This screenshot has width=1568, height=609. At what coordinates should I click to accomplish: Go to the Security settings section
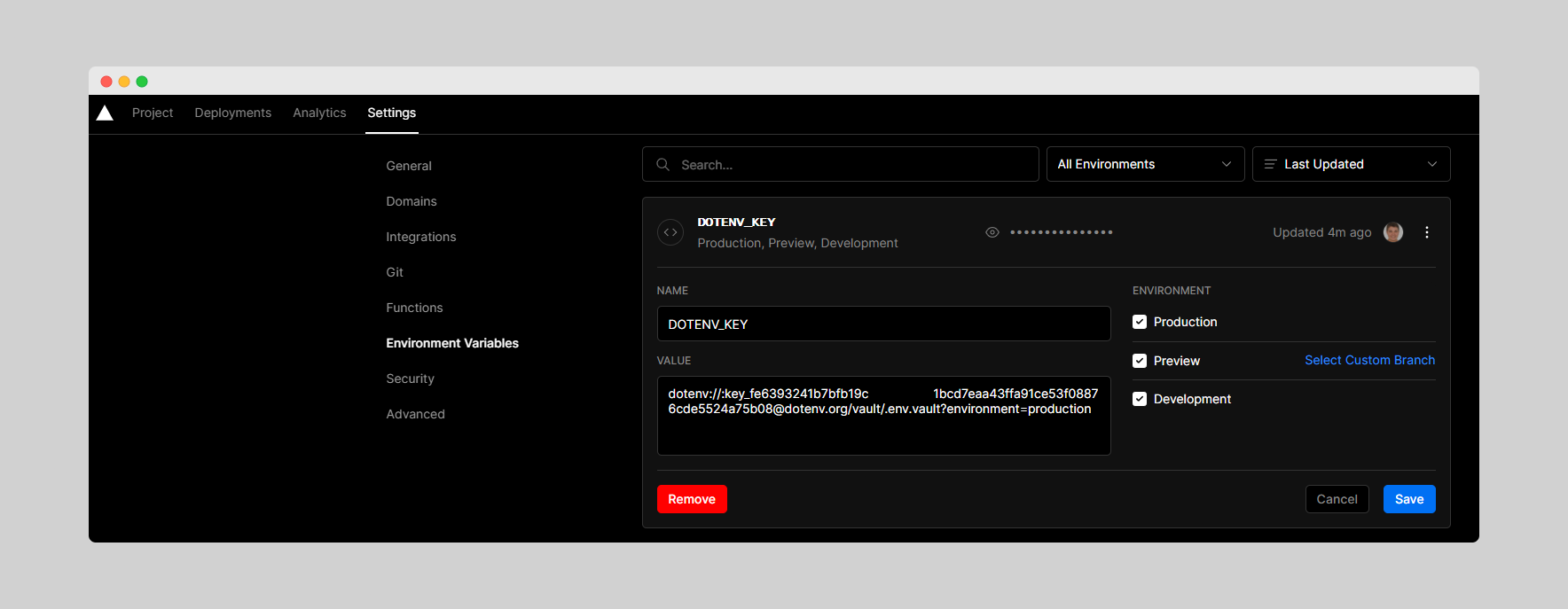point(410,379)
